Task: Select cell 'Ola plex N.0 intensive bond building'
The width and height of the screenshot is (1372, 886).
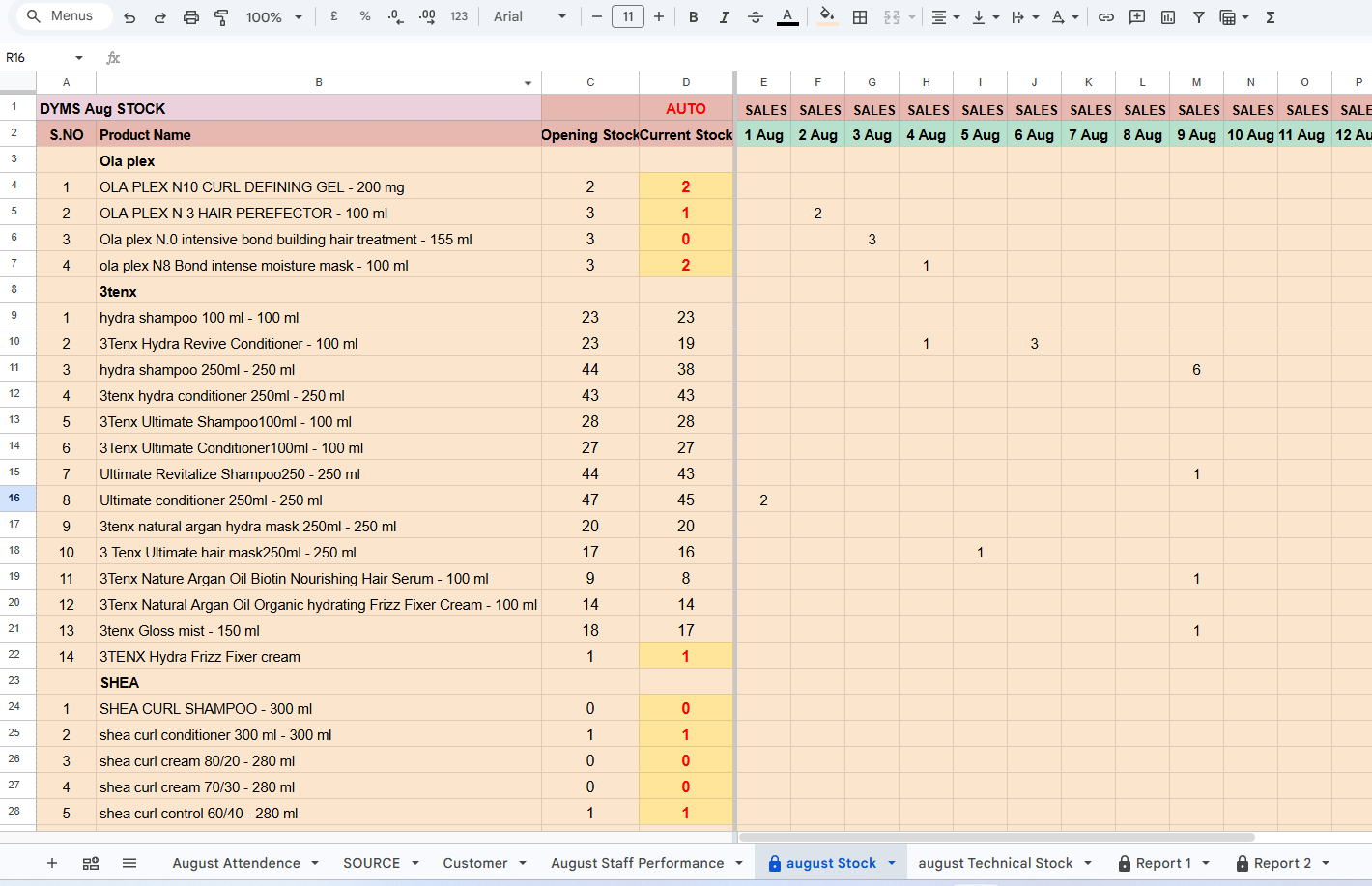Action: (x=319, y=239)
